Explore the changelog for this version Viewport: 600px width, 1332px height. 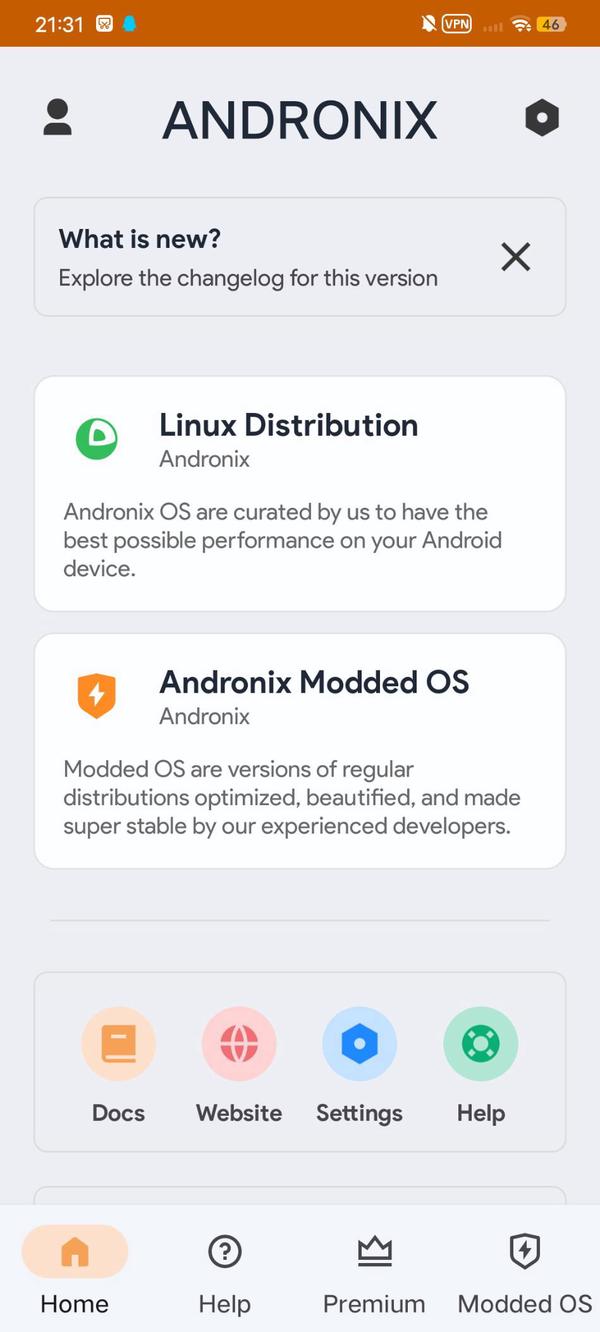point(248,278)
